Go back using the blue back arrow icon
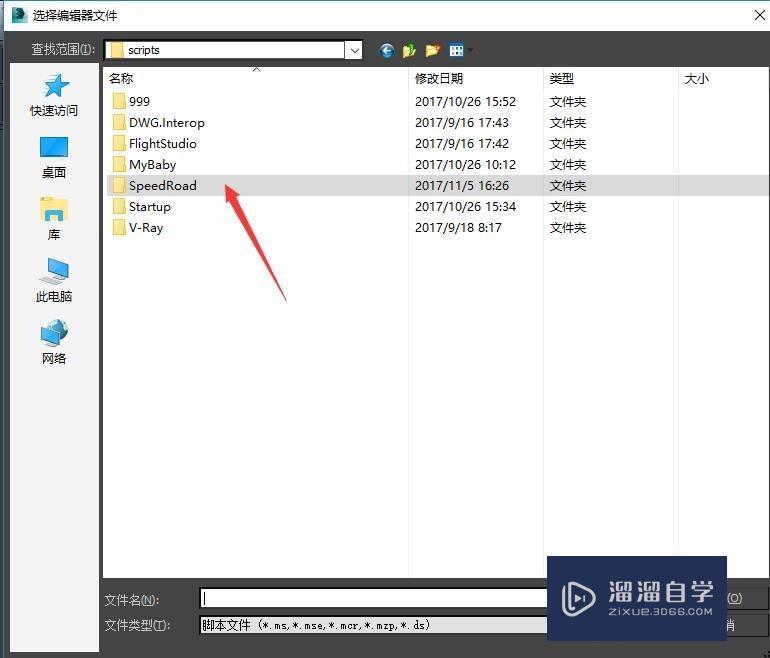The width and height of the screenshot is (770, 658). point(386,50)
